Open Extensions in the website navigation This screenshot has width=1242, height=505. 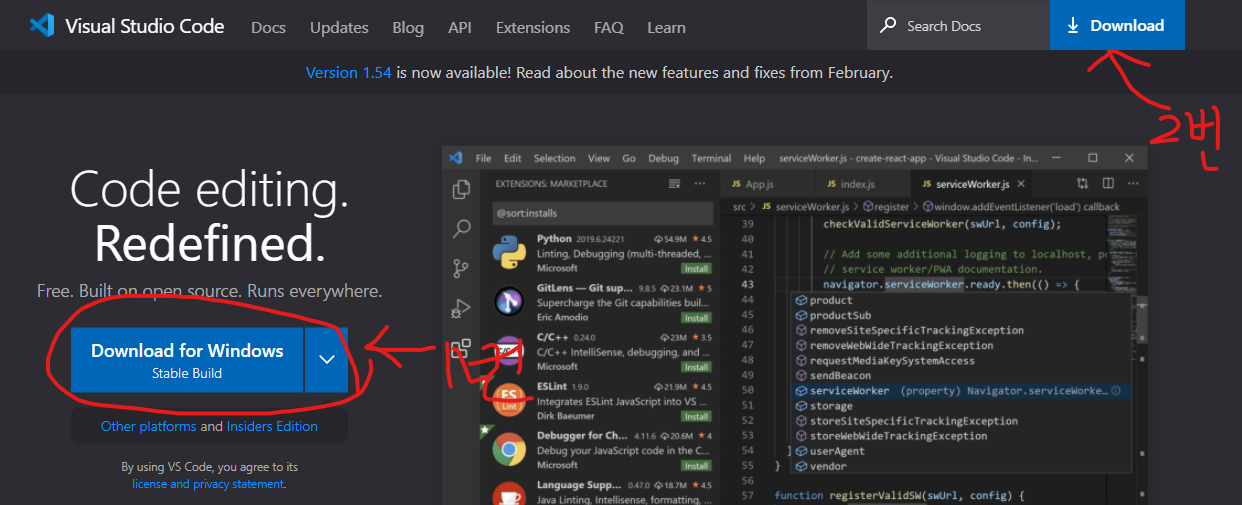coord(533,27)
